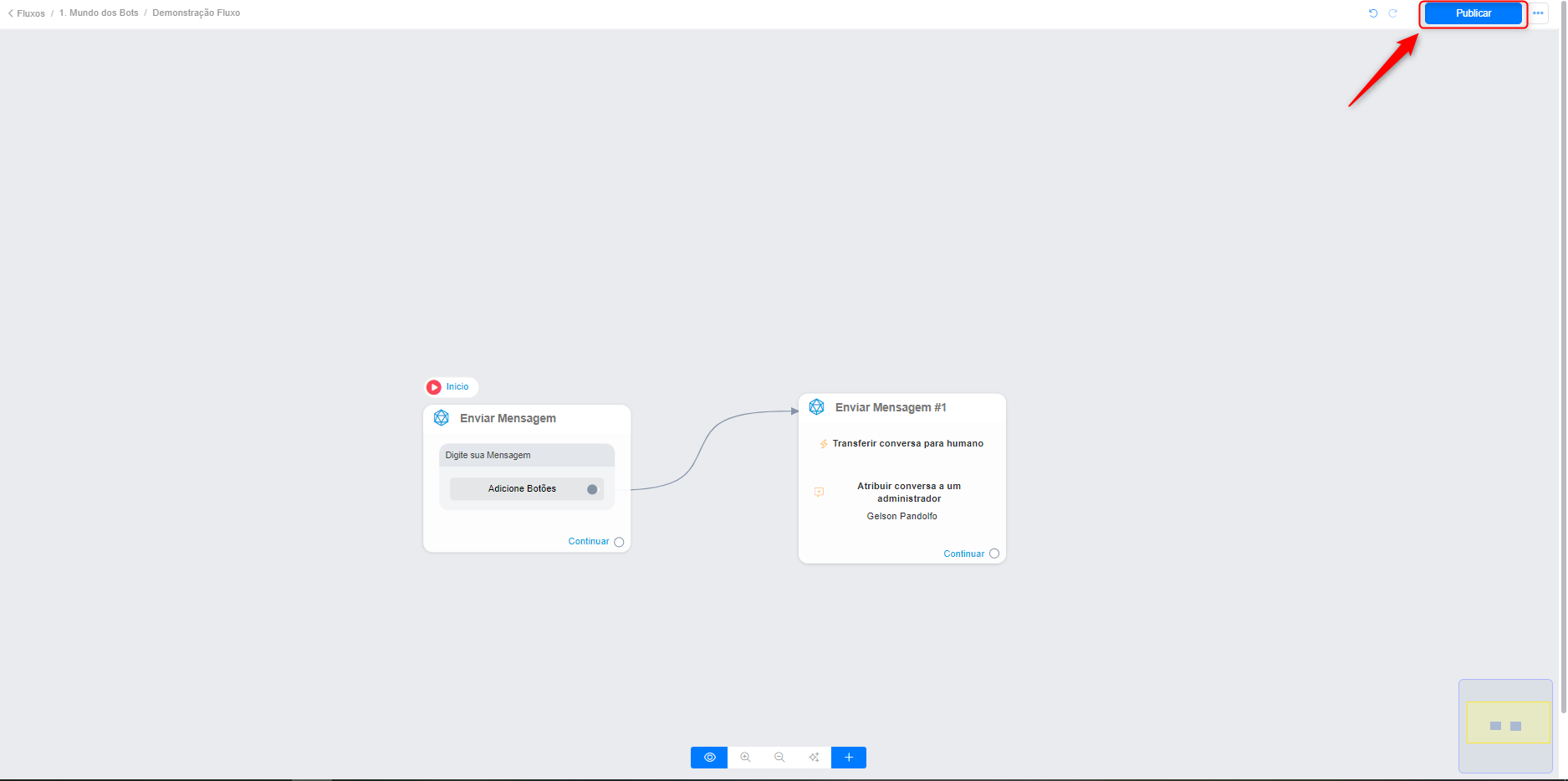Click the 'Digite sua Mensagem' field

pyautogui.click(x=527, y=455)
